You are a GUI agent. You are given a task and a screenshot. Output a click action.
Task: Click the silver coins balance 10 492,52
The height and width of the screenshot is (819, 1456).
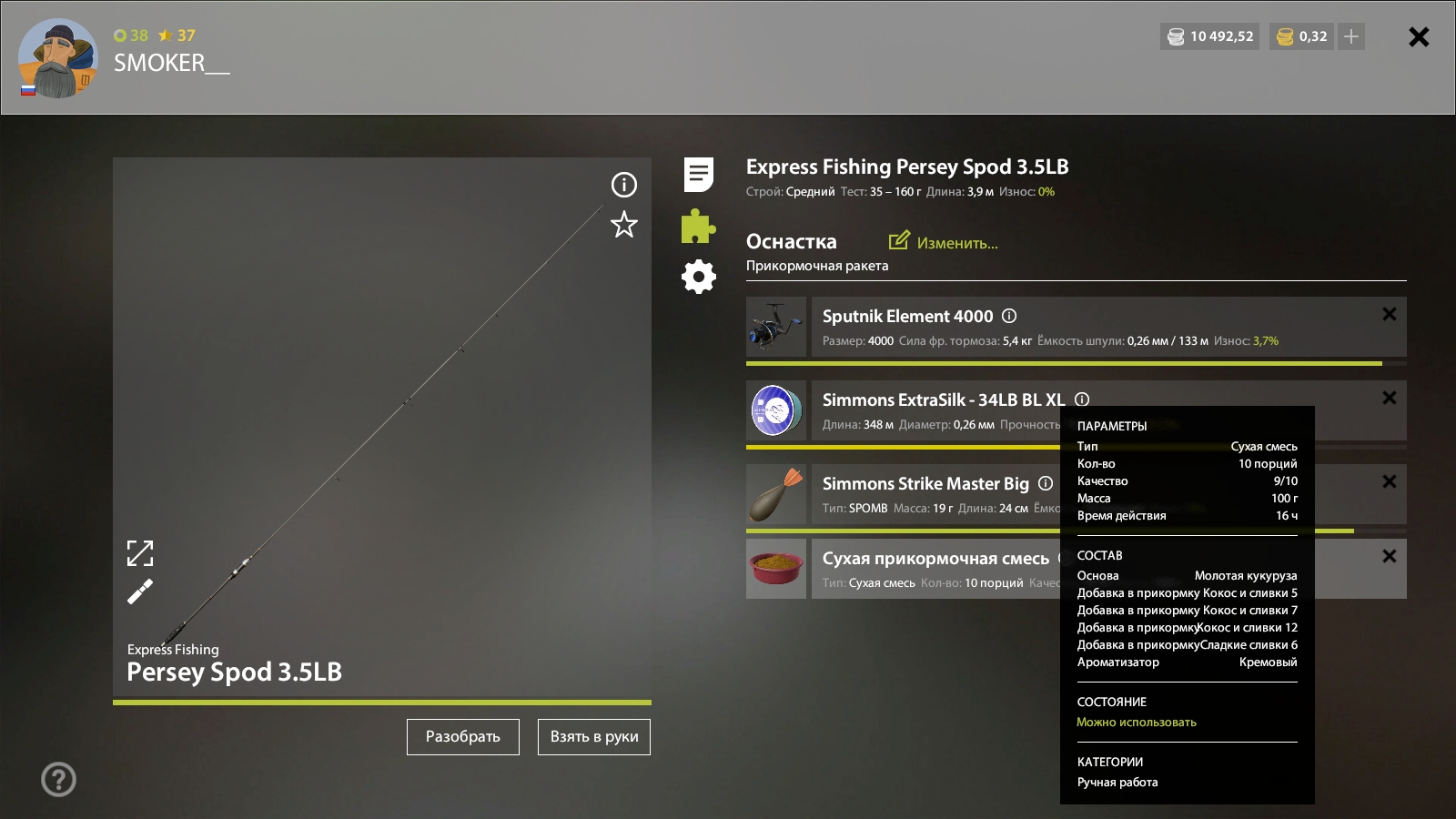[x=1210, y=36]
